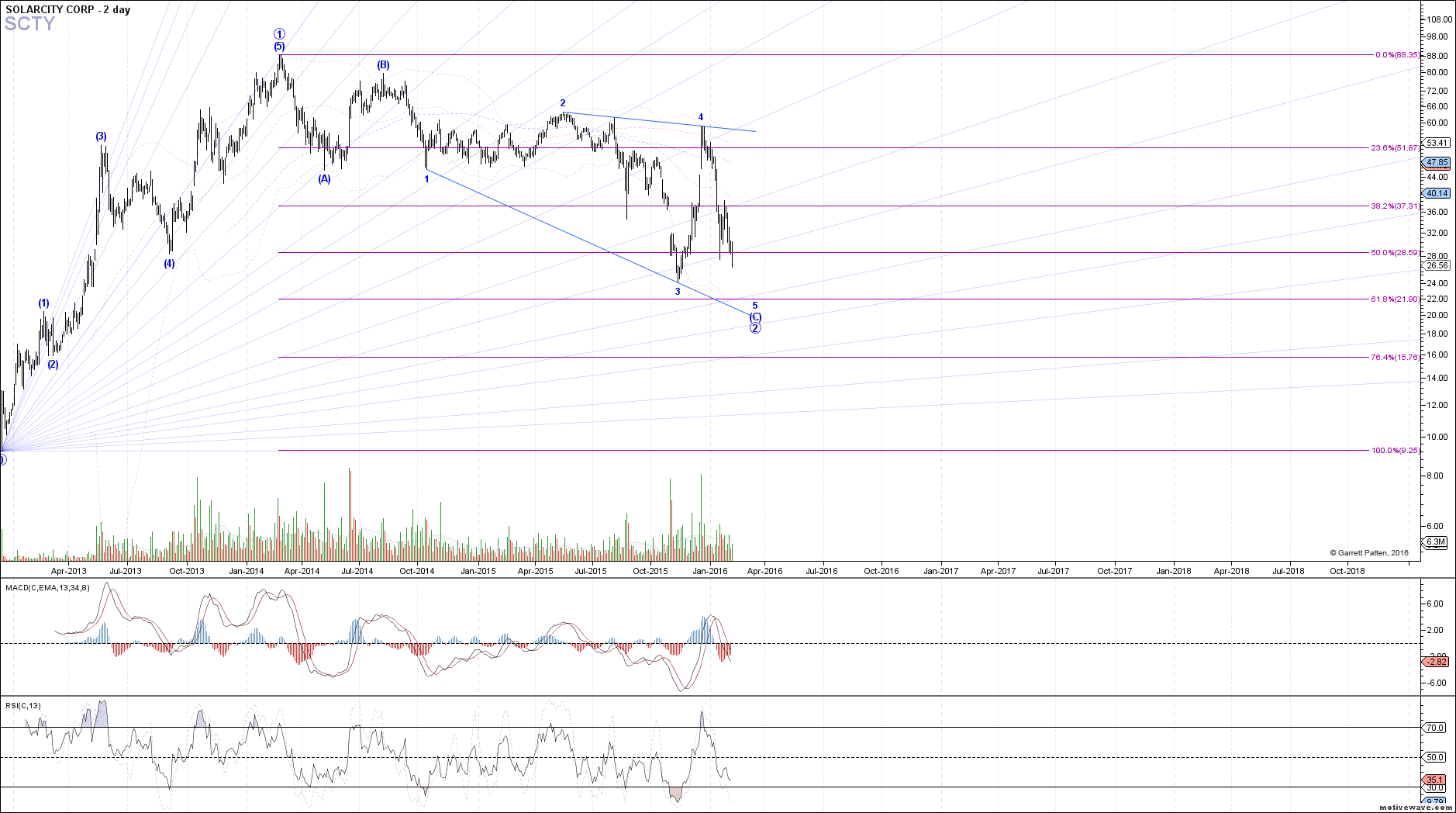Select the (4) wave label near Oct-2013
Viewport: 1456px width, 813px height.
click(x=169, y=264)
